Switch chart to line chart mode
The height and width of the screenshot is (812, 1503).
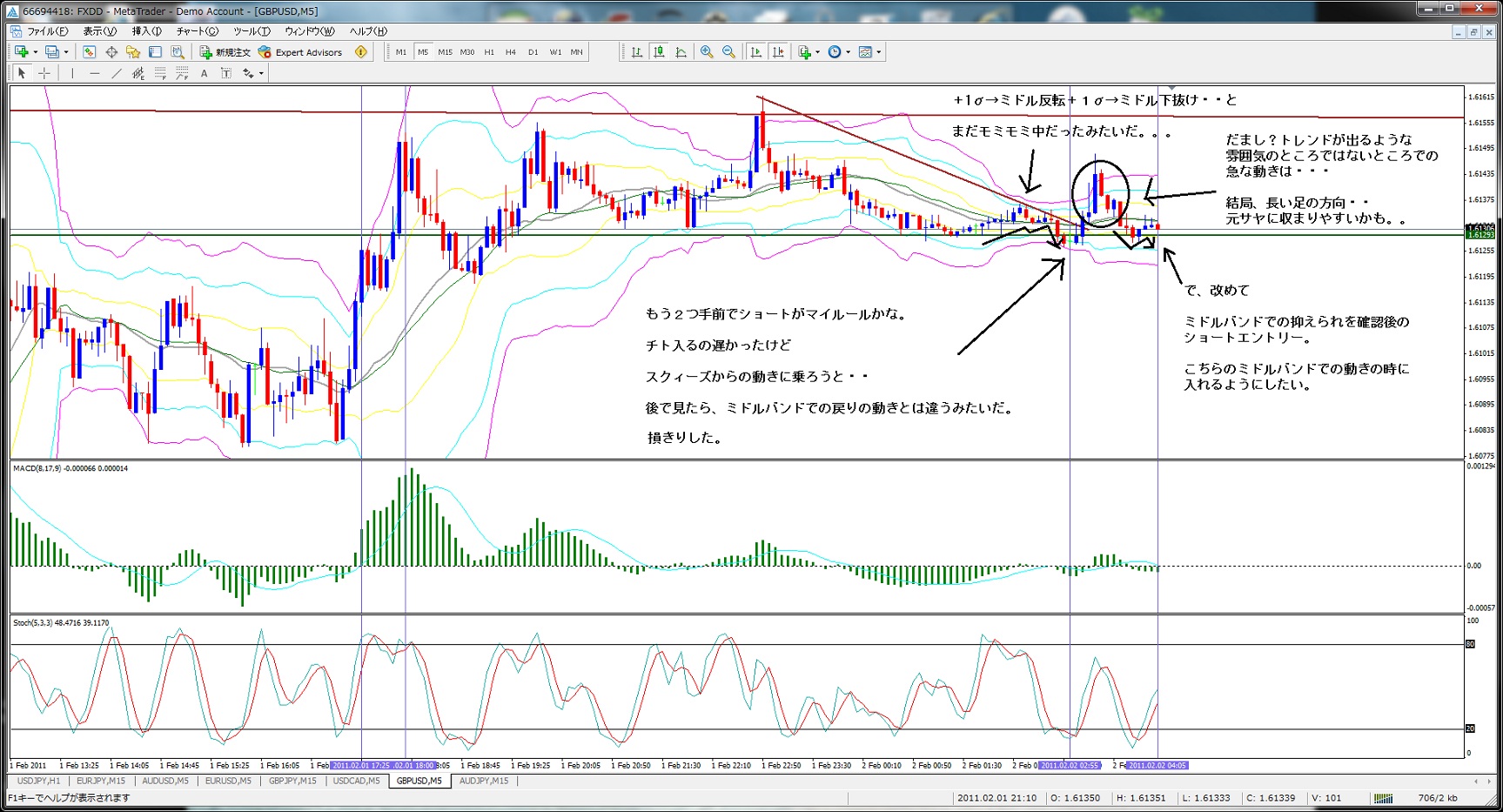pyautogui.click(x=681, y=52)
